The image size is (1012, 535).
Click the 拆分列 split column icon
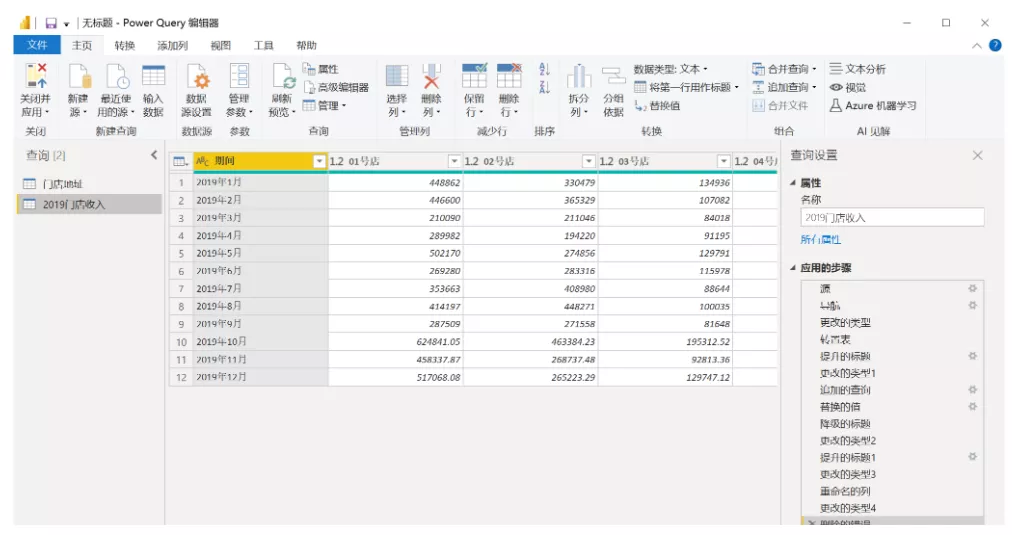(579, 76)
